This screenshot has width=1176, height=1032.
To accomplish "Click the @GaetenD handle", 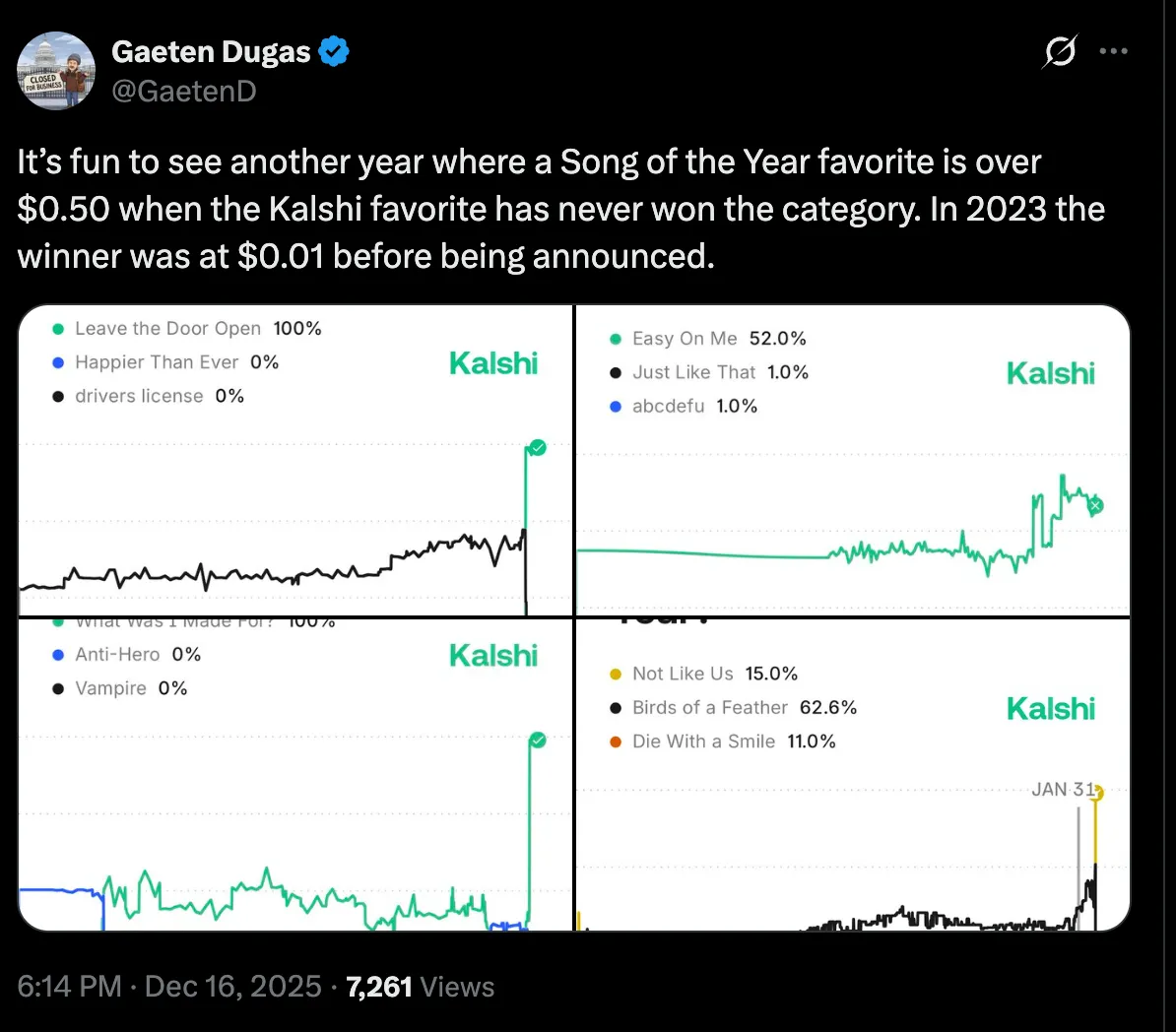I will coord(184,91).
